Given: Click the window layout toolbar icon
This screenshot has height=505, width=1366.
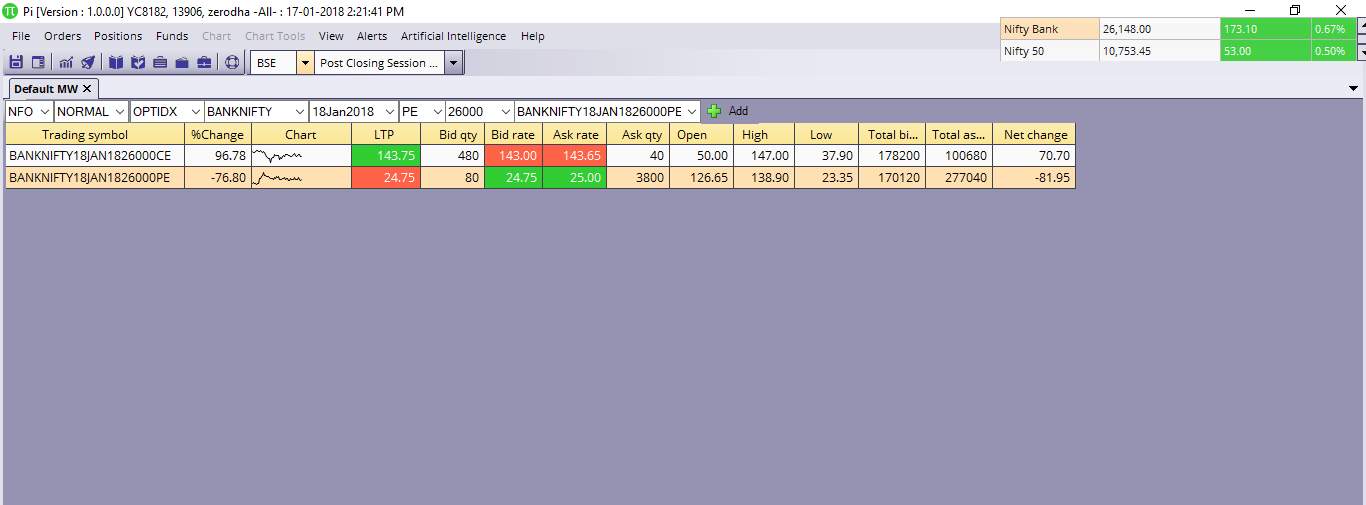Looking at the screenshot, I should tap(38, 63).
